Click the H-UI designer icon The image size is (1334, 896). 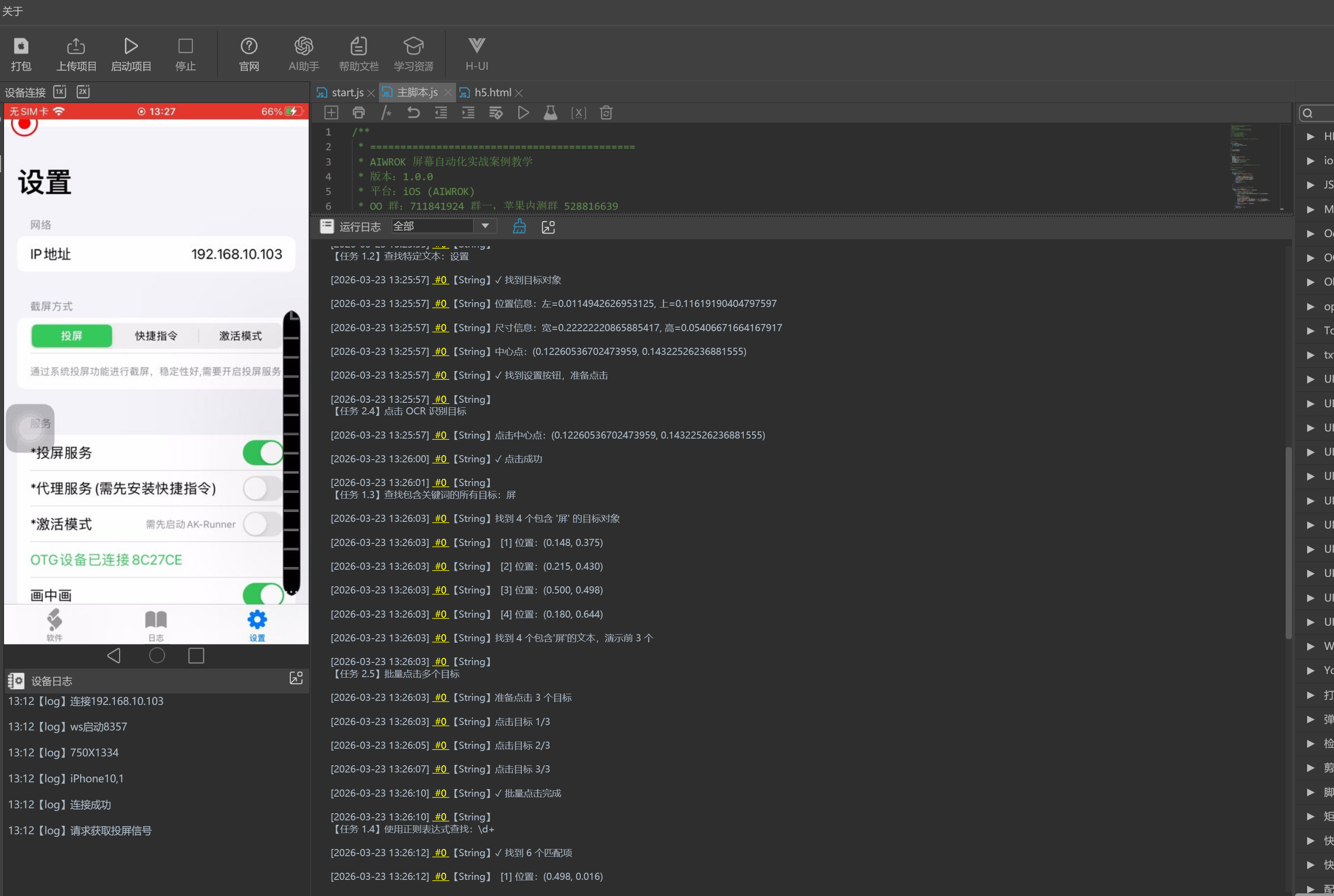click(x=477, y=46)
